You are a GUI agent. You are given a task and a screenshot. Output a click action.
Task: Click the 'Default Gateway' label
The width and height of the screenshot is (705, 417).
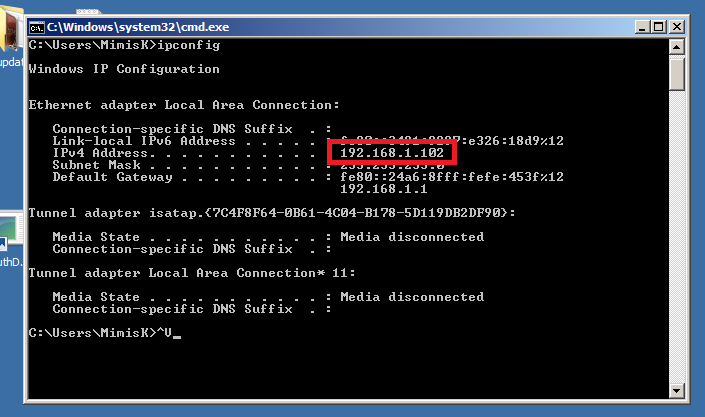(112, 177)
